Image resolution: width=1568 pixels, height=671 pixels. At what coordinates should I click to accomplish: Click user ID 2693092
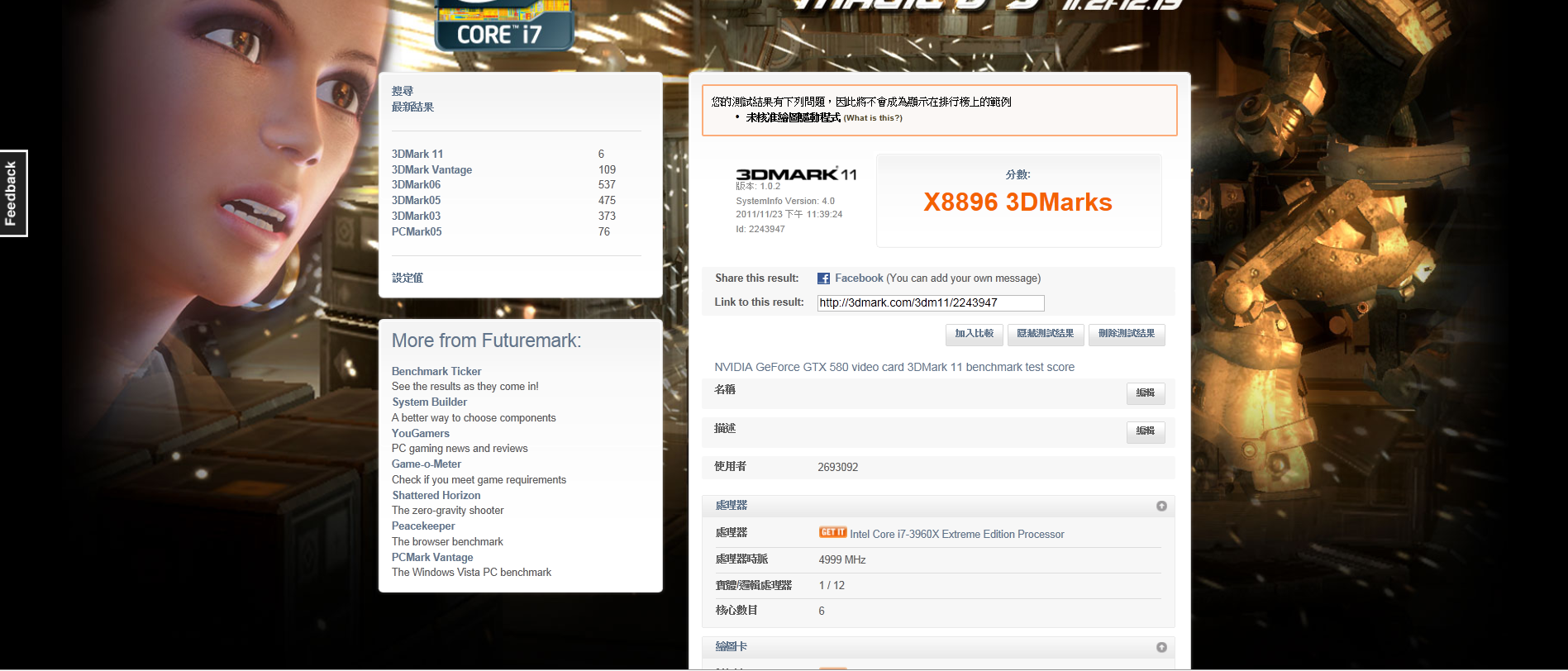tap(838, 468)
